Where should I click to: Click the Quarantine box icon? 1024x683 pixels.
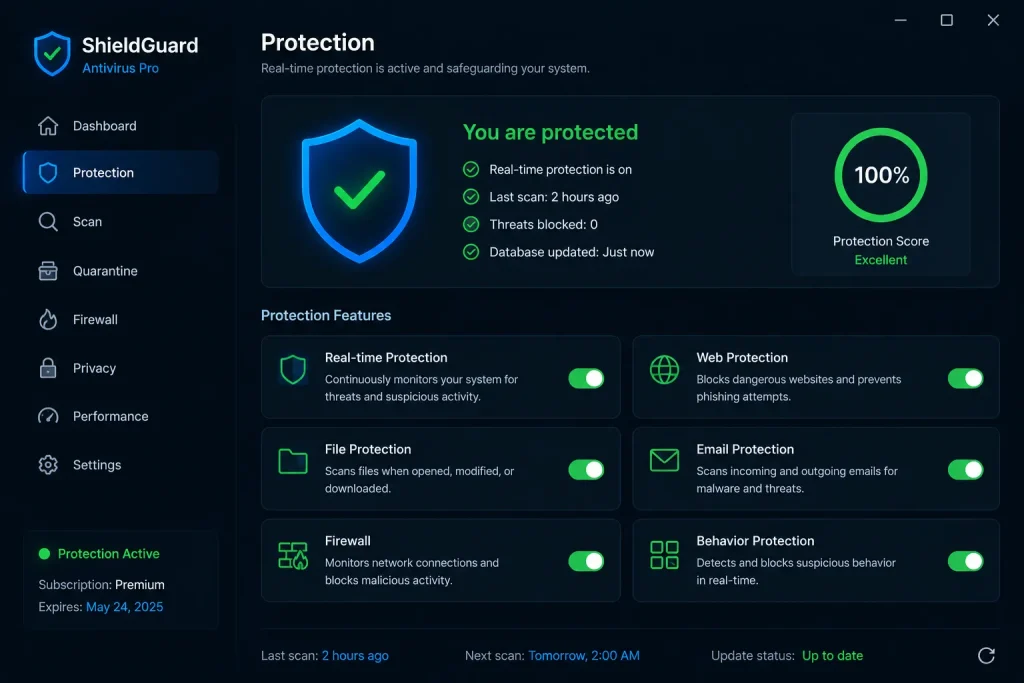pos(48,270)
